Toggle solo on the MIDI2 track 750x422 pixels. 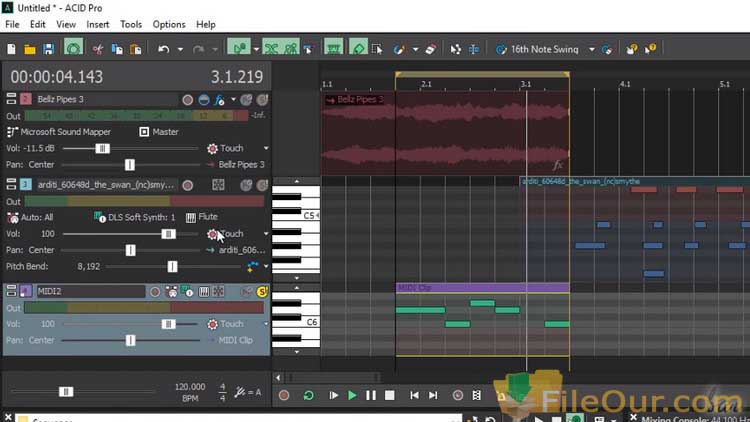pos(262,291)
